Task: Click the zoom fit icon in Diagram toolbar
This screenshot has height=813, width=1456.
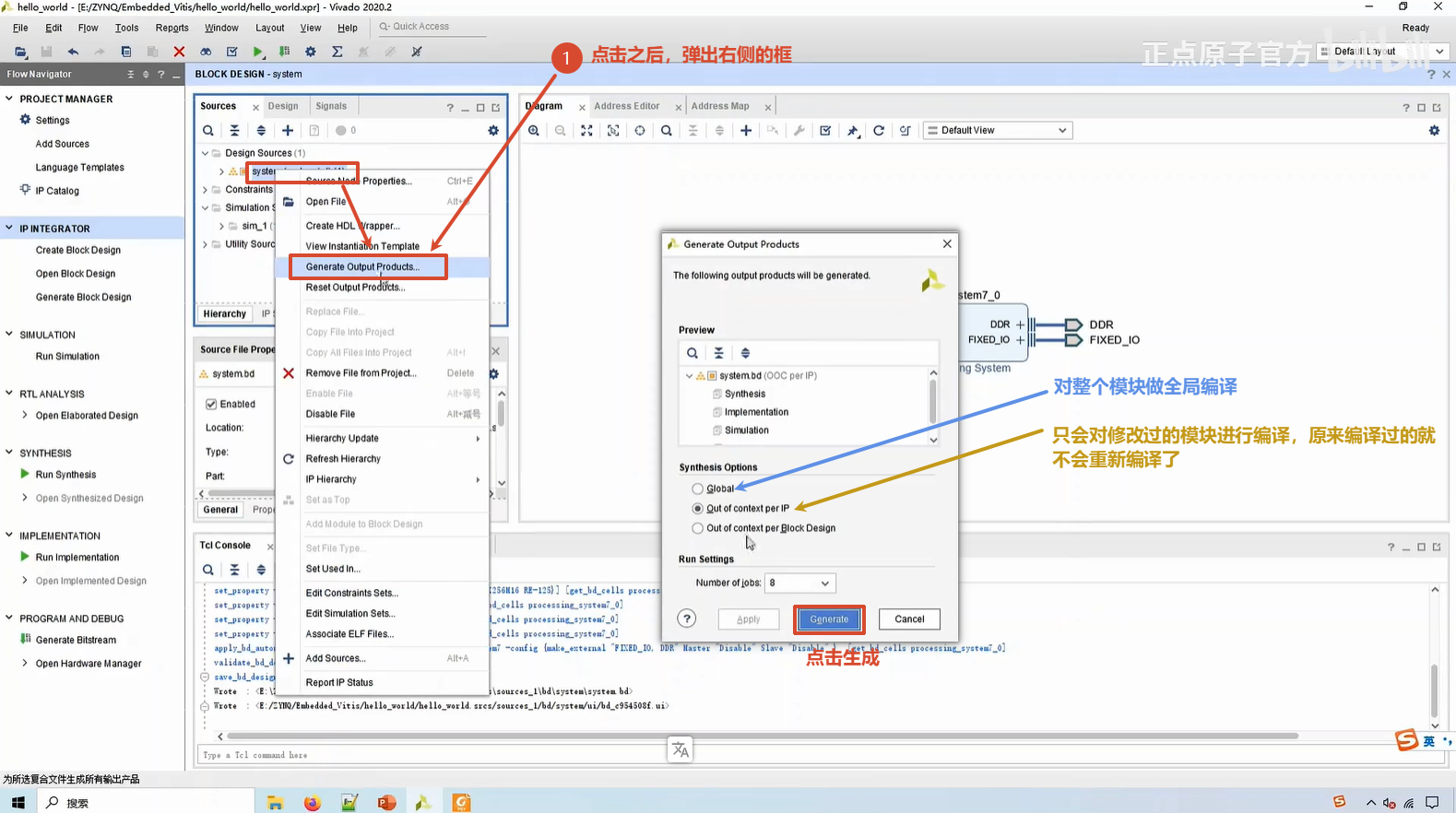Action: [x=586, y=131]
